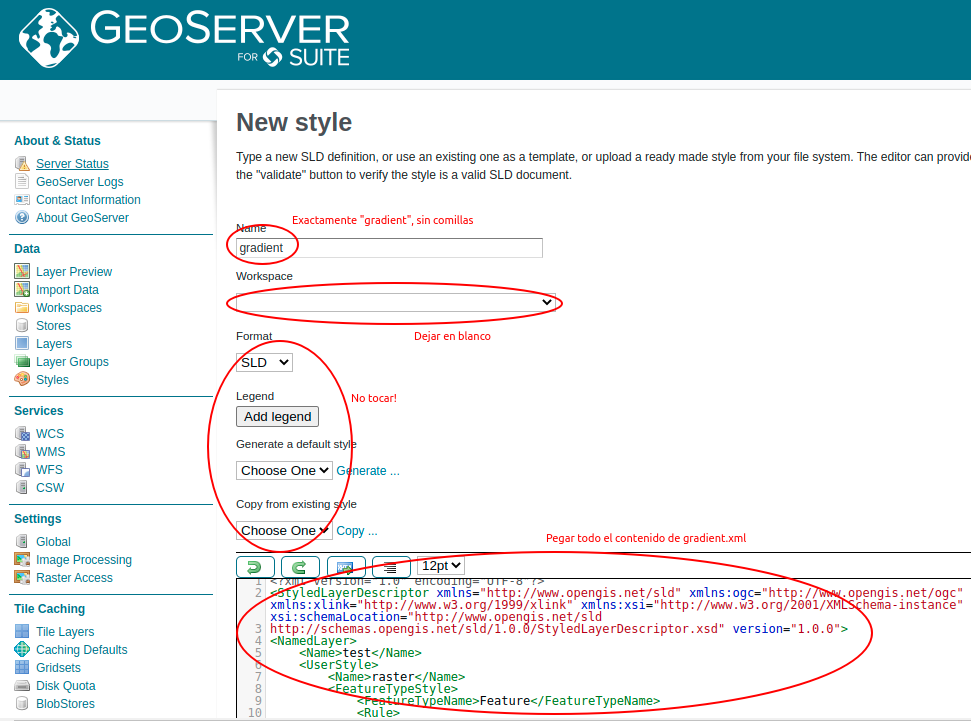Click the Styles palette icon

[22, 379]
